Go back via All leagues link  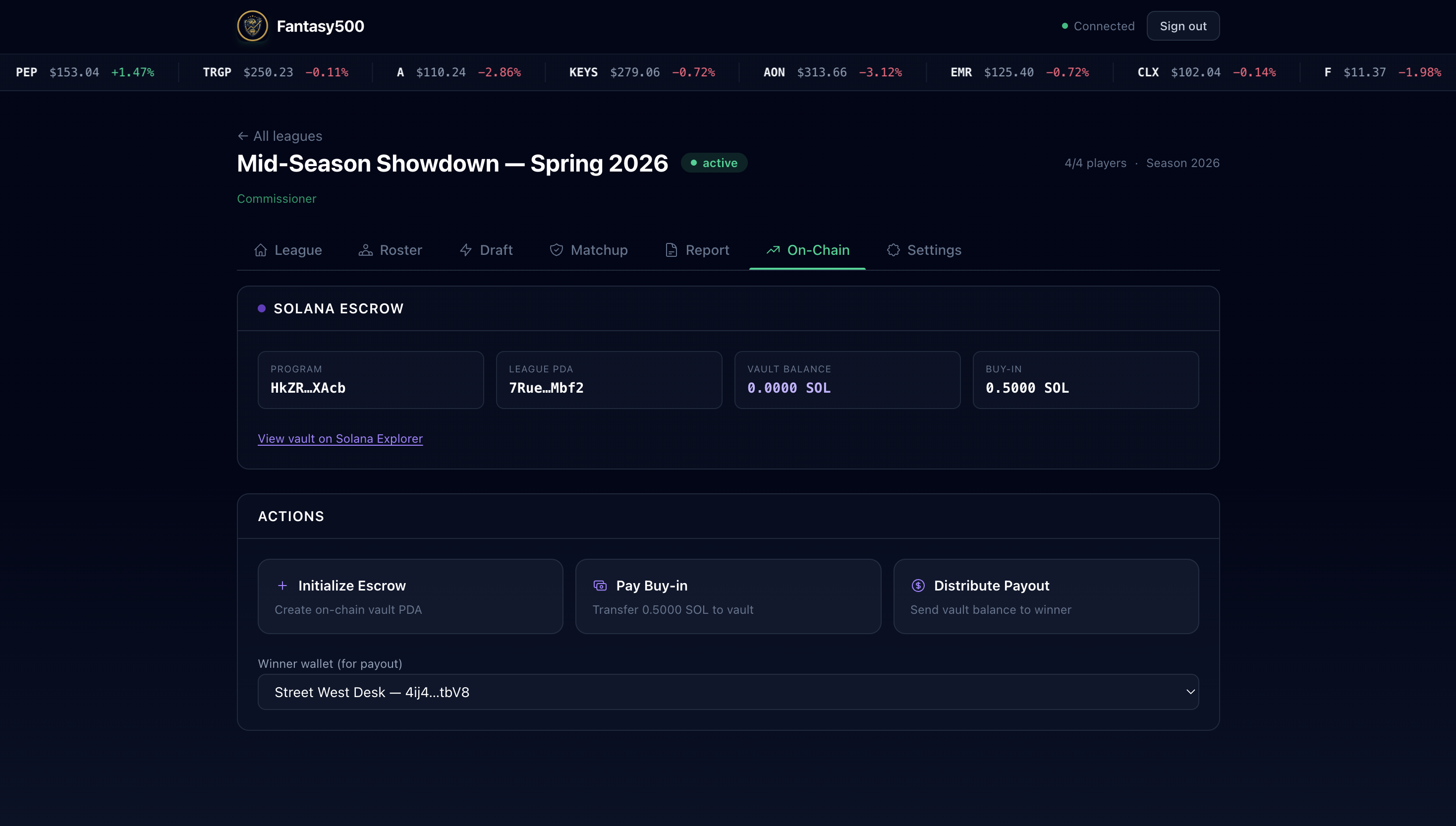point(280,136)
